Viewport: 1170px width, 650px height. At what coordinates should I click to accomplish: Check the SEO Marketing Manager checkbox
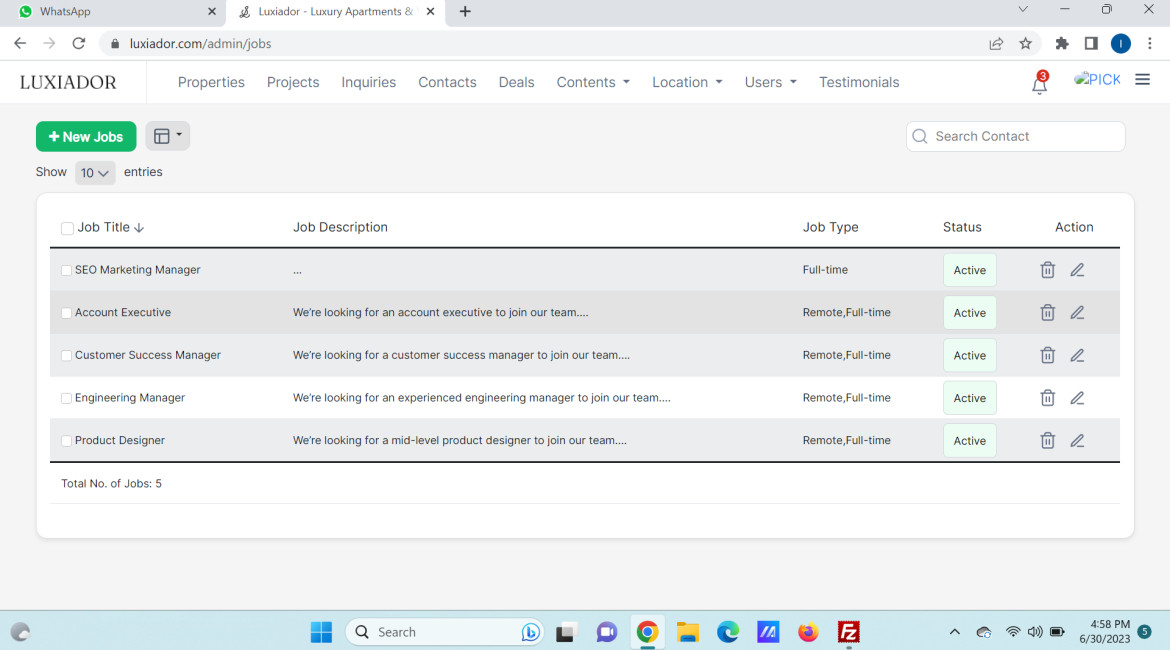point(67,271)
